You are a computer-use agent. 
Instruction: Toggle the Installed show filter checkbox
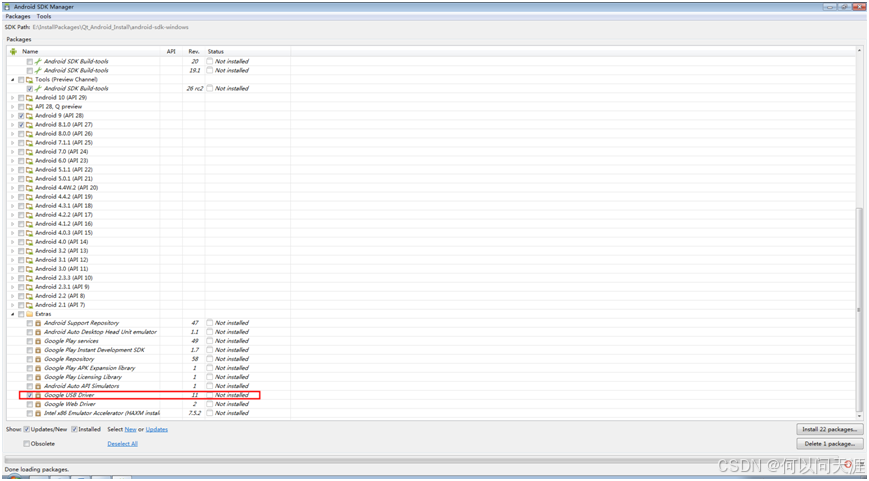coord(74,429)
